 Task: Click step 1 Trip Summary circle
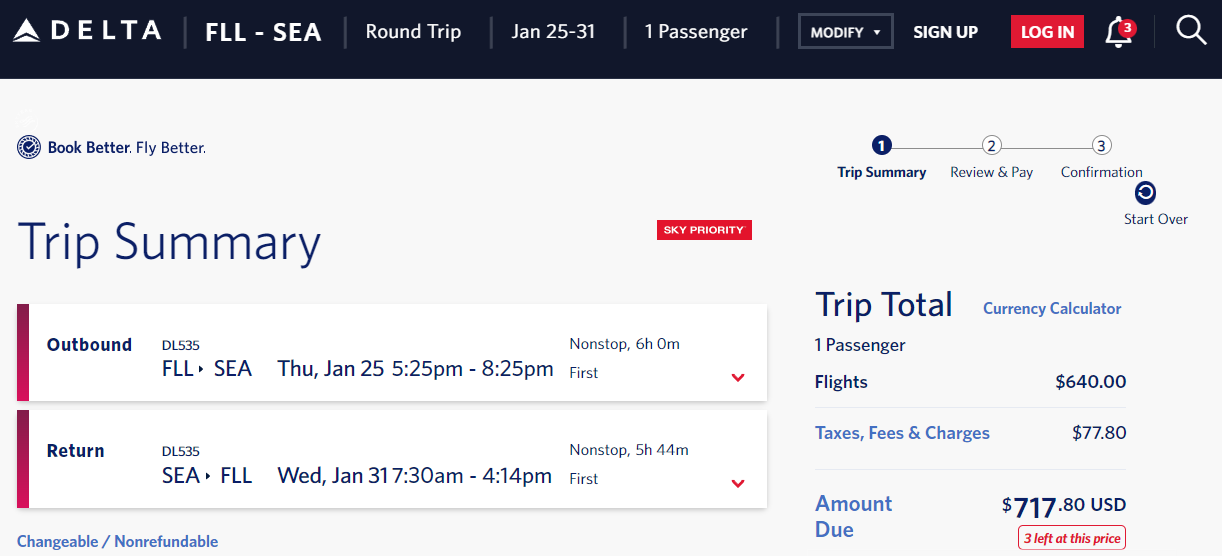click(881, 146)
